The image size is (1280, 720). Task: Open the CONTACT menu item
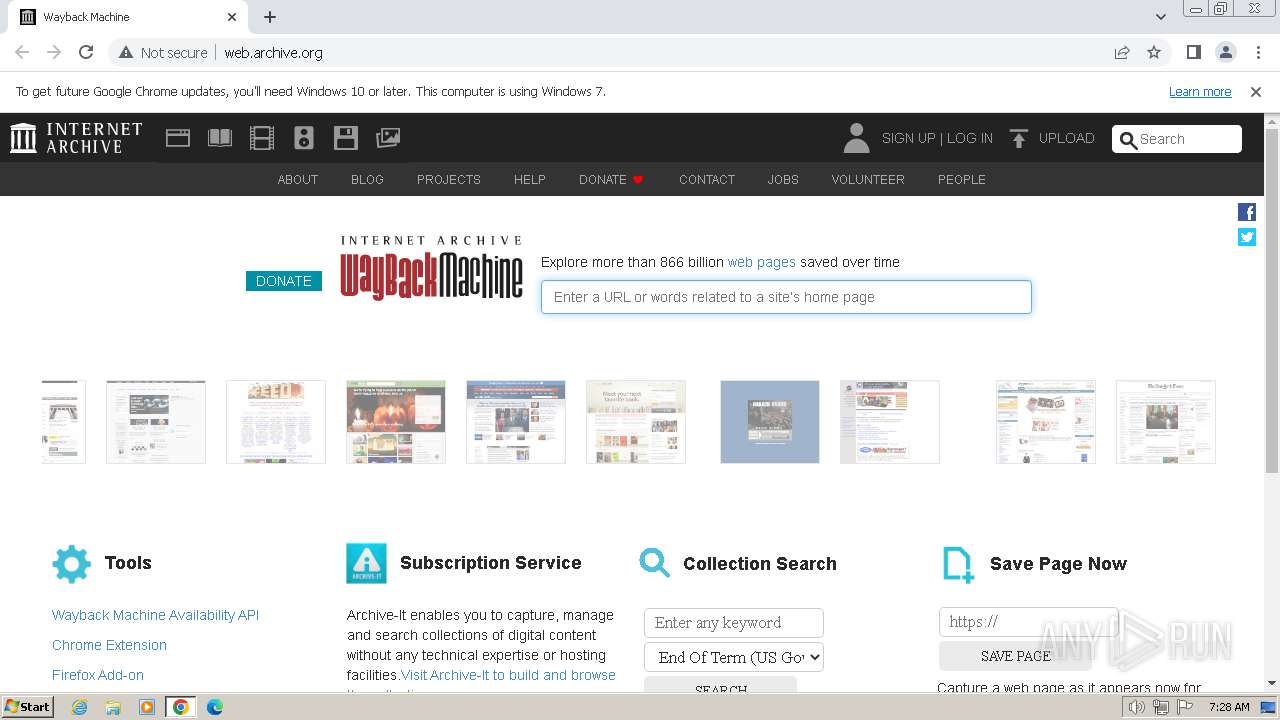pyautogui.click(x=707, y=180)
